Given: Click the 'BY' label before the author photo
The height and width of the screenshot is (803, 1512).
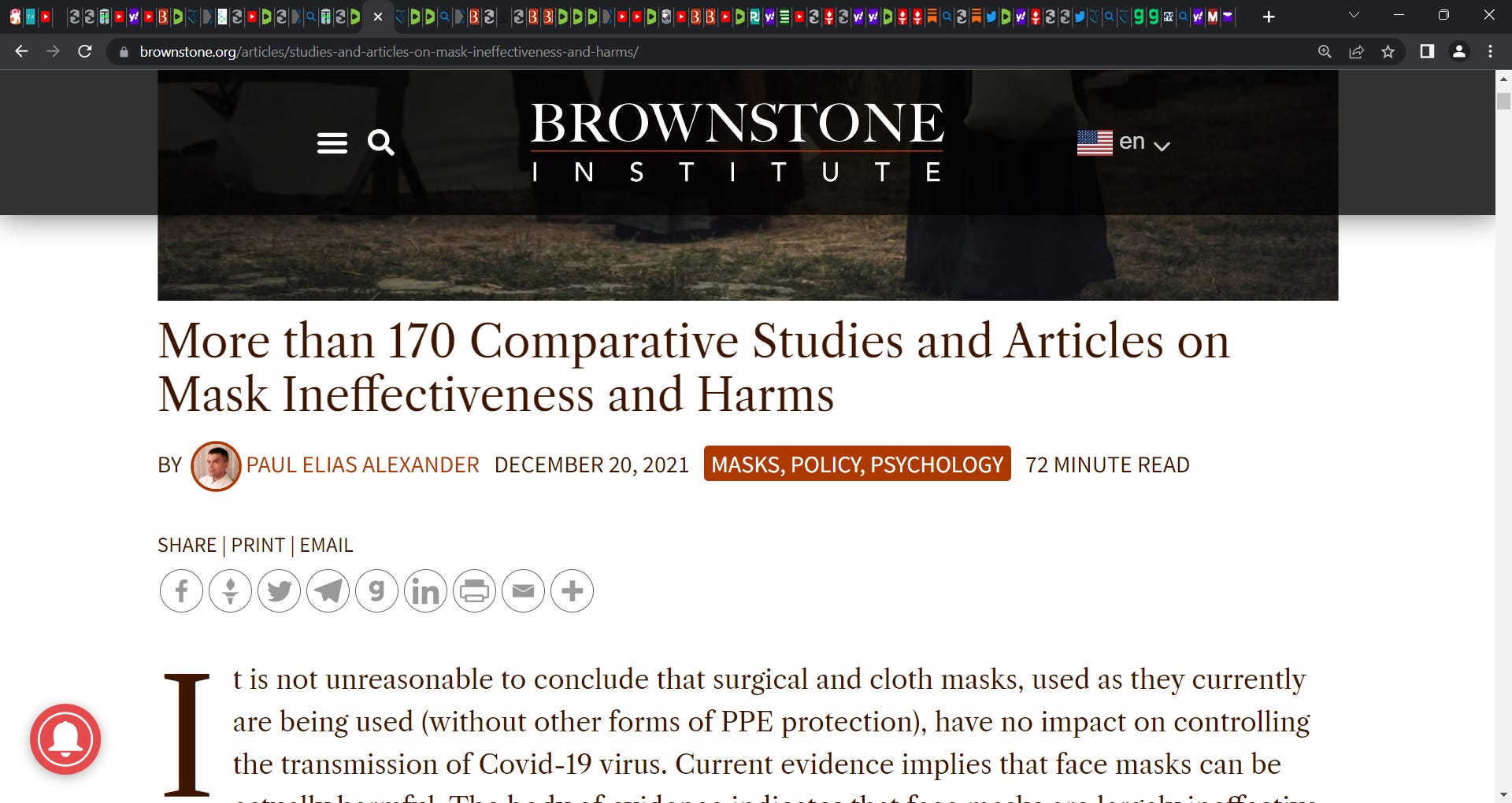Looking at the screenshot, I should [x=169, y=465].
